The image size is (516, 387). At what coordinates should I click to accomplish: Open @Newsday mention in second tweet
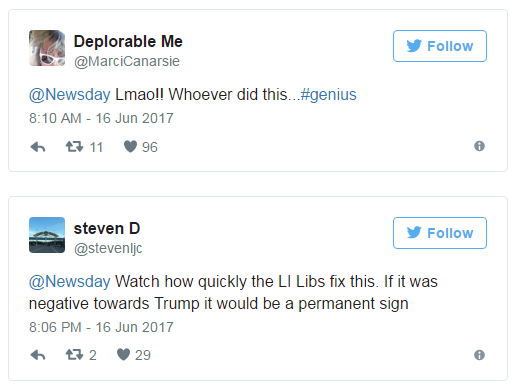coord(70,282)
